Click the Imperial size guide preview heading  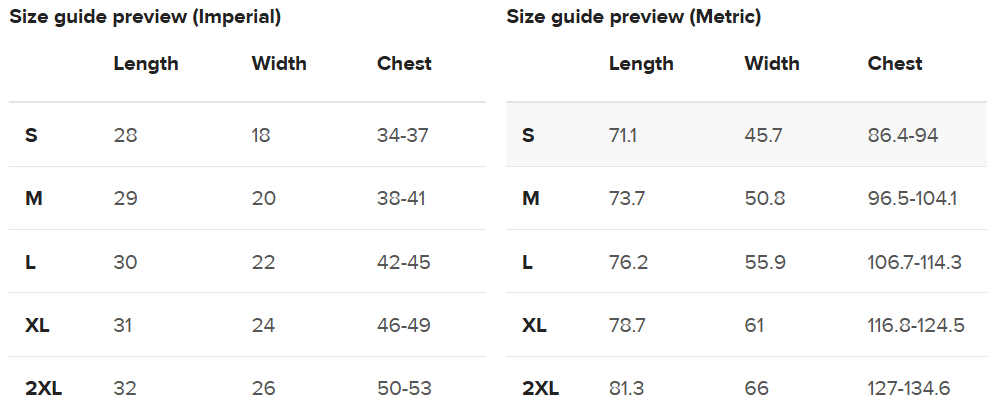pos(145,17)
